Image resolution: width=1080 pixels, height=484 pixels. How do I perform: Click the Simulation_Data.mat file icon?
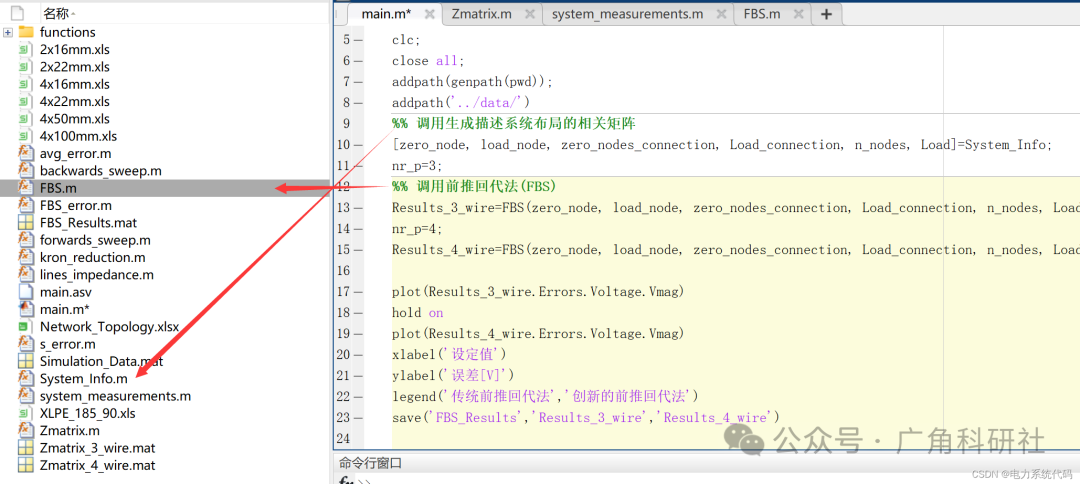coord(25,361)
